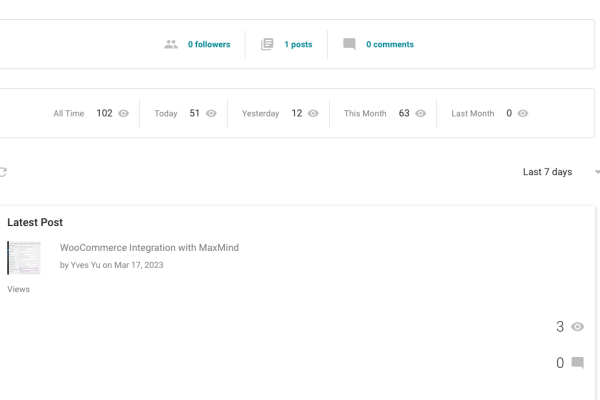
Task: Click the Views label under the post
Action: pos(18,289)
